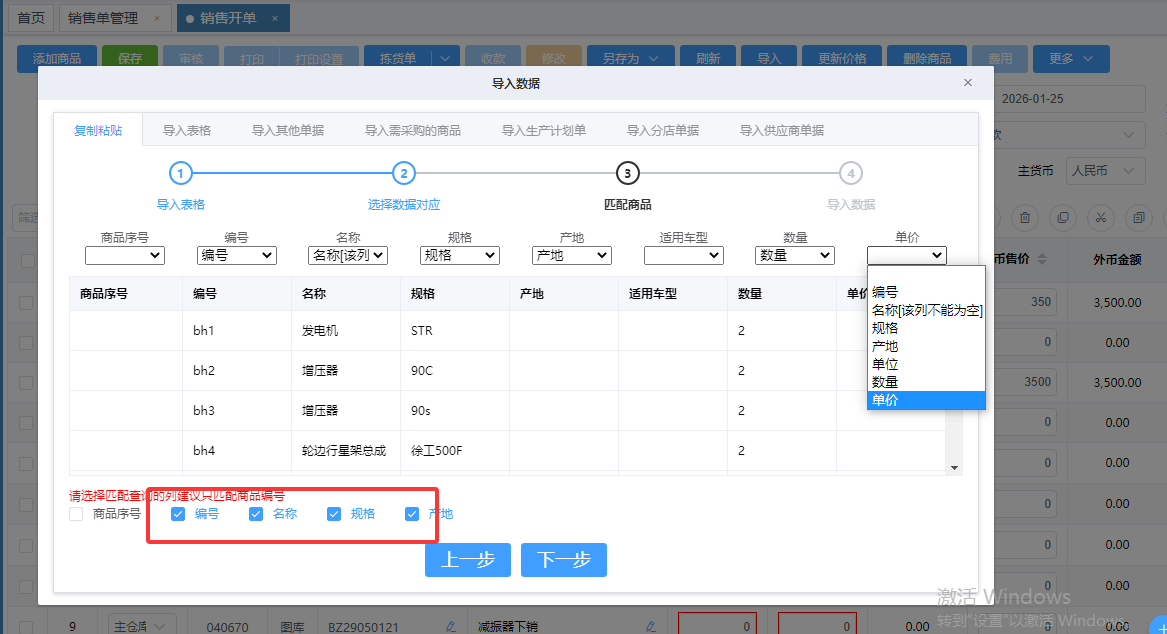Click the 刷新 toolbar button
Screen dimensions: 1167x634
(708, 58)
